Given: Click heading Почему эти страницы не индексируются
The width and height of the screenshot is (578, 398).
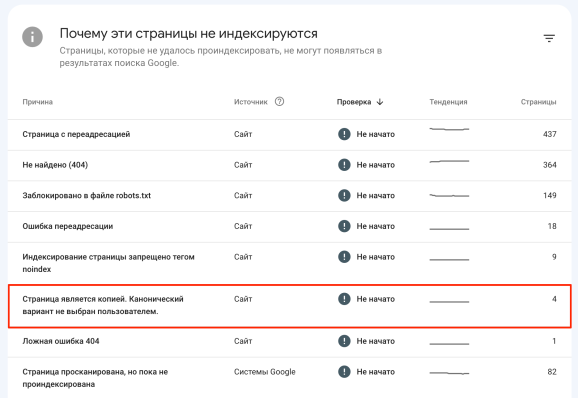Looking at the screenshot, I should (188, 34).
